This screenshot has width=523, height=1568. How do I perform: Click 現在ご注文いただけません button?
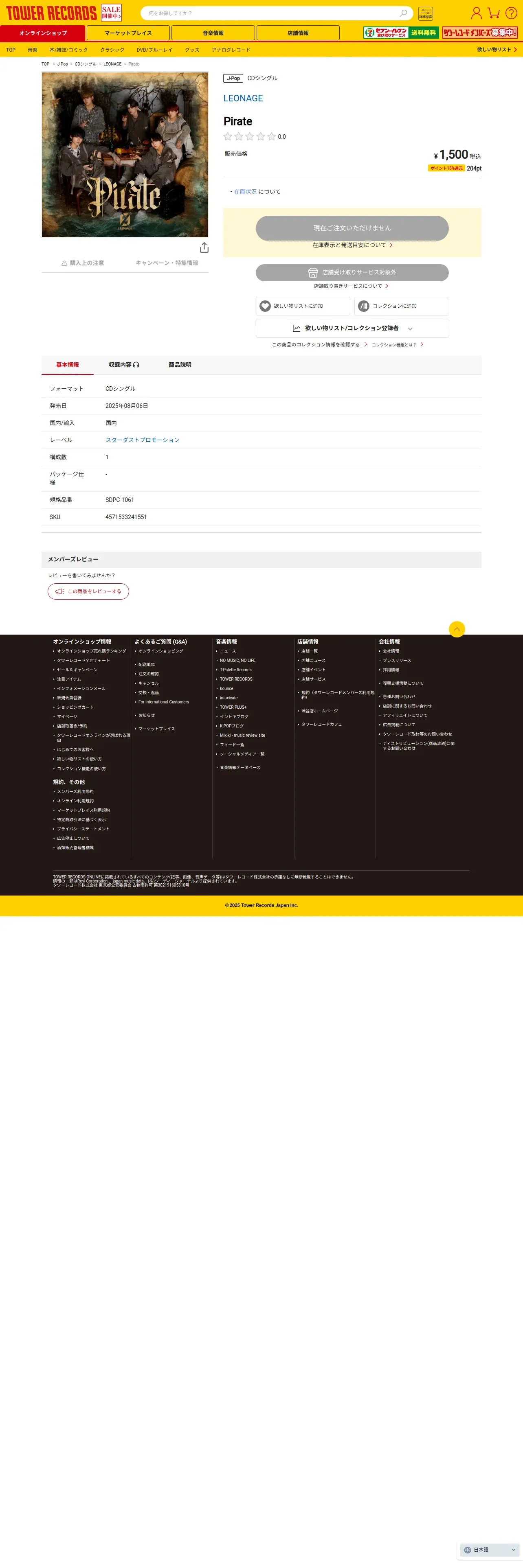click(352, 228)
